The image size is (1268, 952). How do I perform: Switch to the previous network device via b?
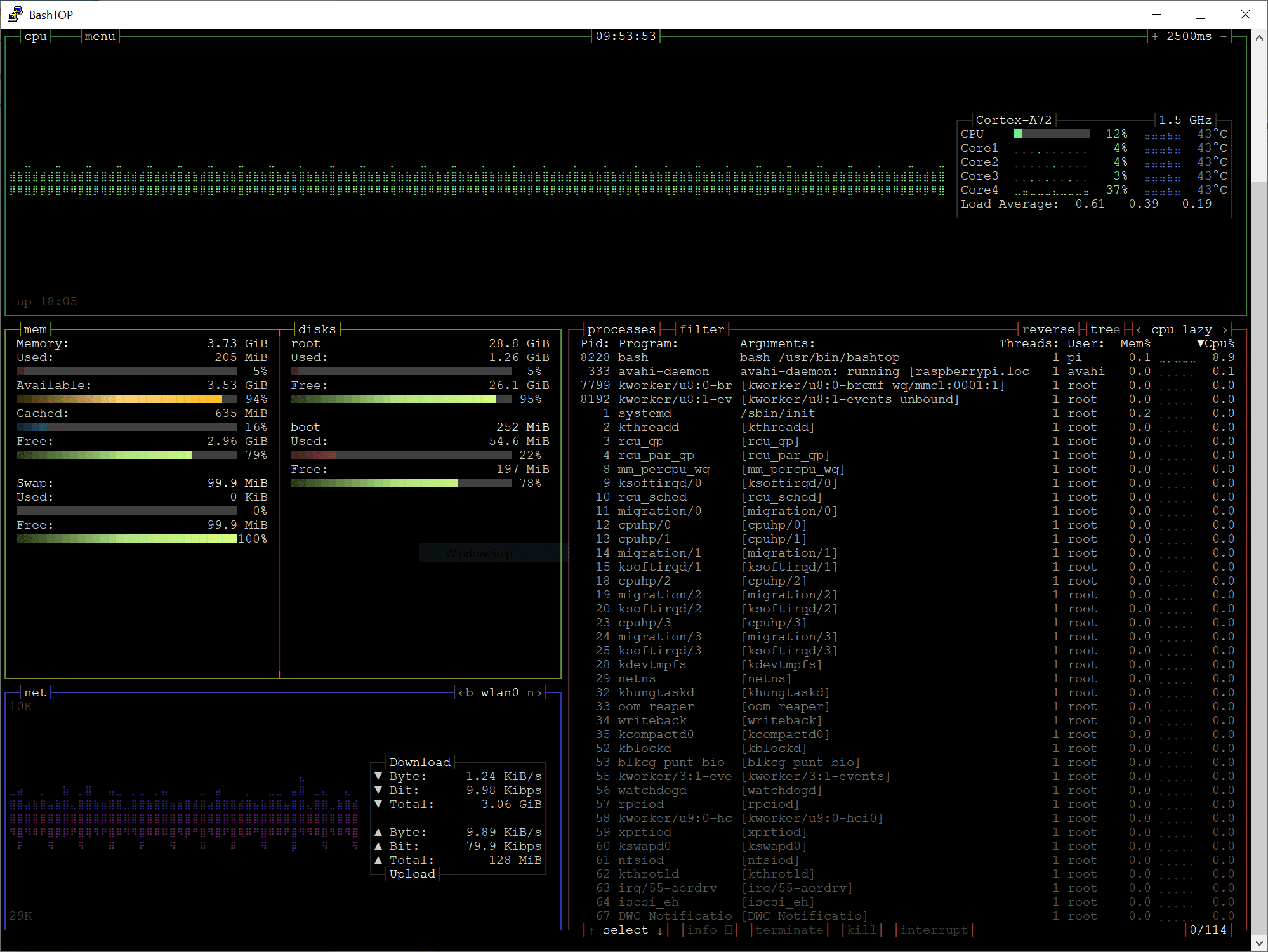tap(466, 692)
